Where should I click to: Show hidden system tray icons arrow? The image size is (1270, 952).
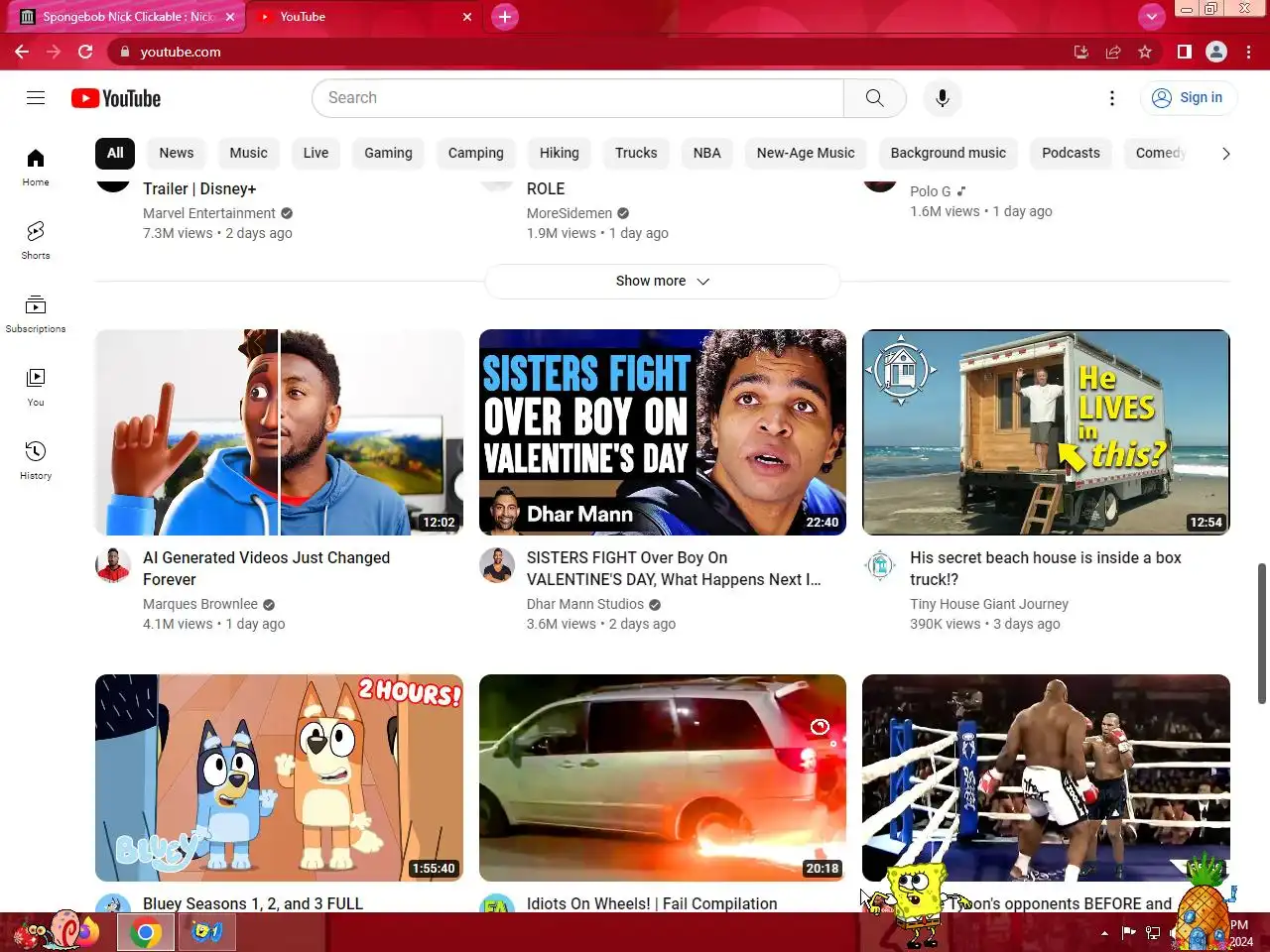click(x=1104, y=932)
